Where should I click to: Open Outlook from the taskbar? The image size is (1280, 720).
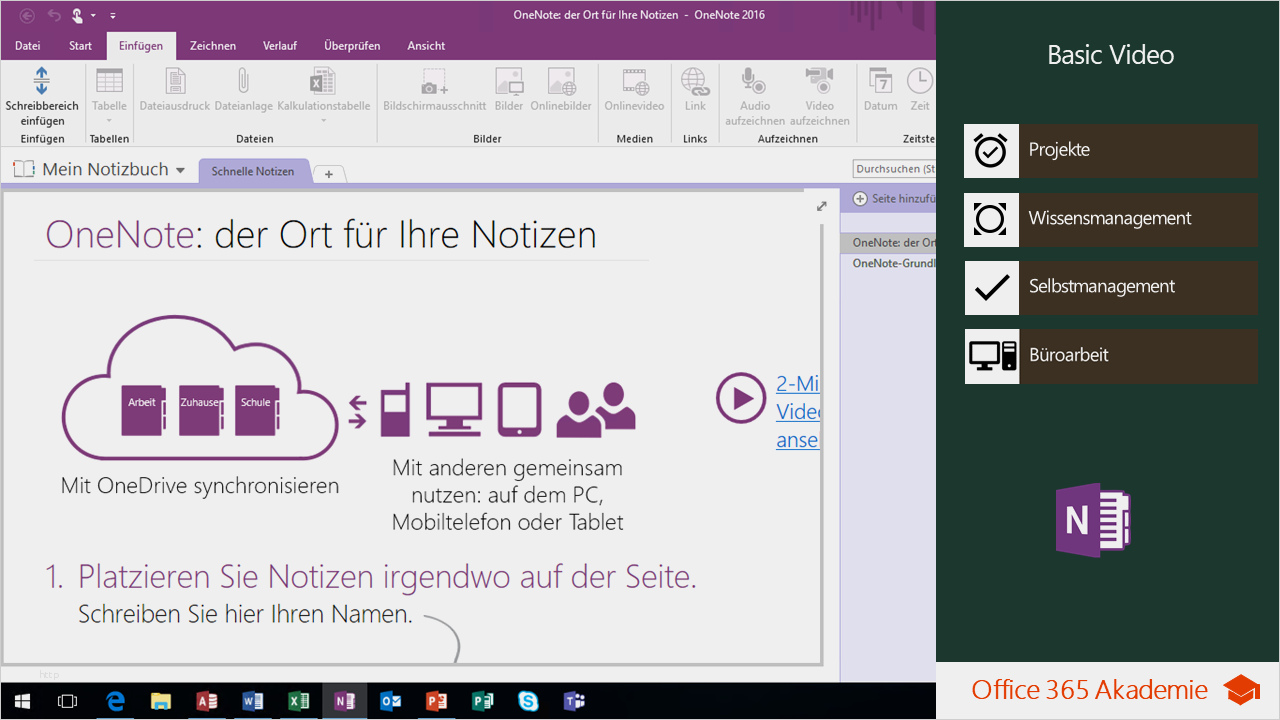pyautogui.click(x=390, y=701)
